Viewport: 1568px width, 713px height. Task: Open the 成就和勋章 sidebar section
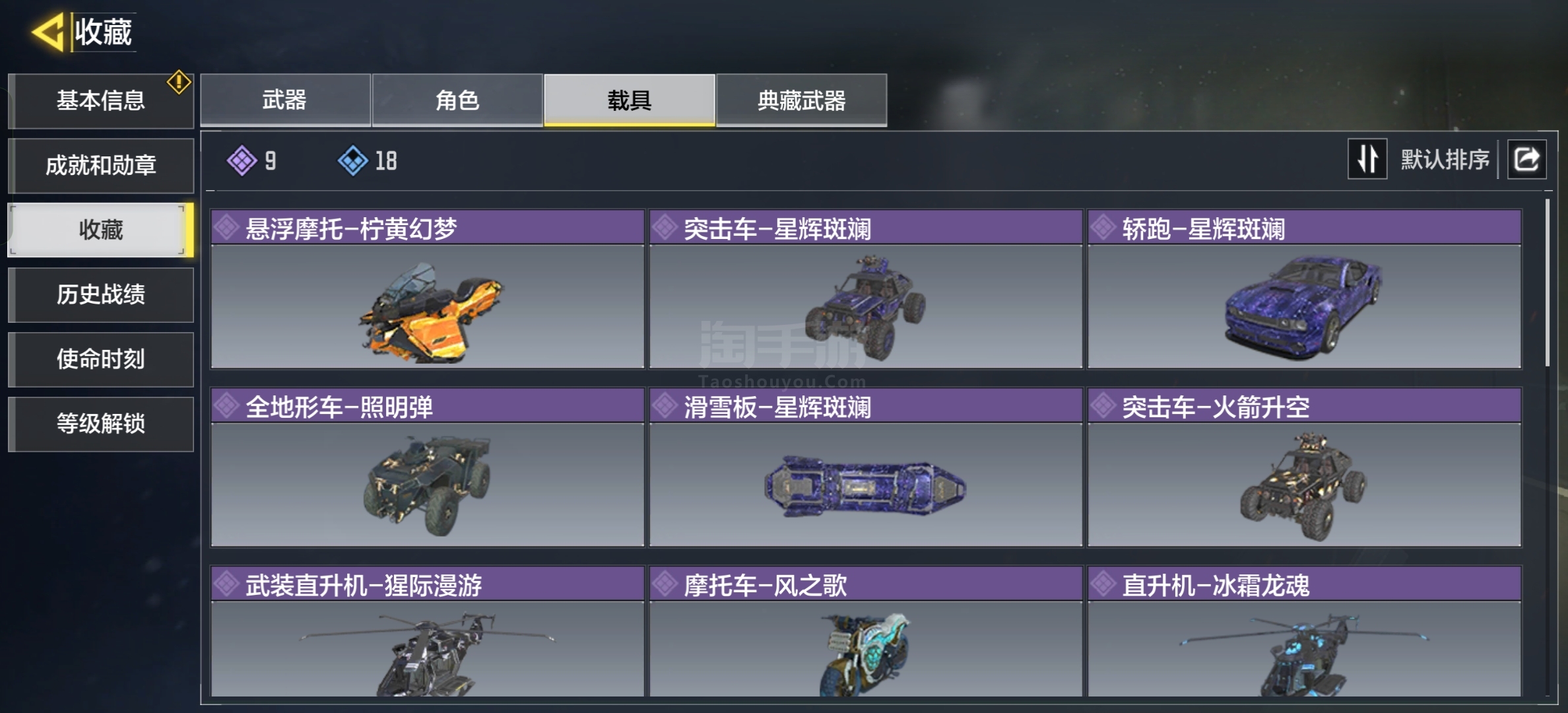click(101, 165)
